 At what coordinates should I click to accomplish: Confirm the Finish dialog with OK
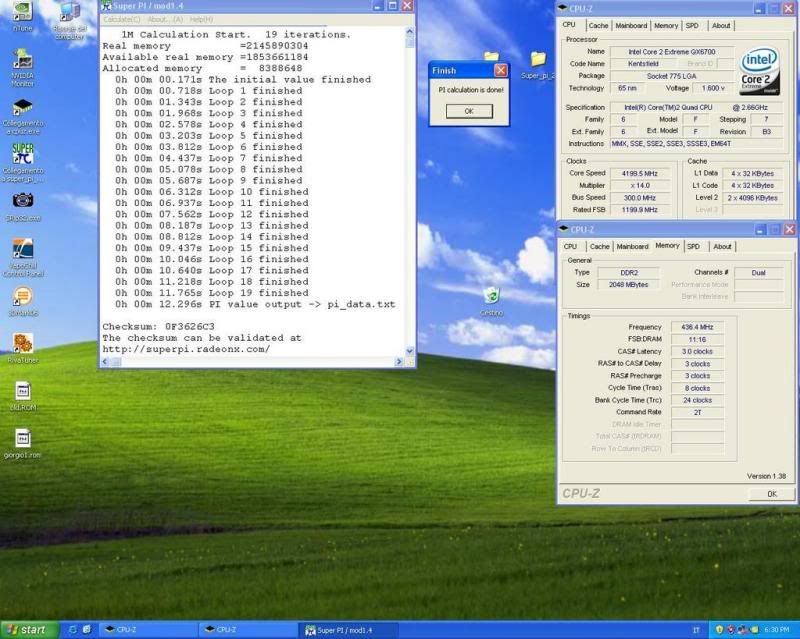tap(469, 111)
